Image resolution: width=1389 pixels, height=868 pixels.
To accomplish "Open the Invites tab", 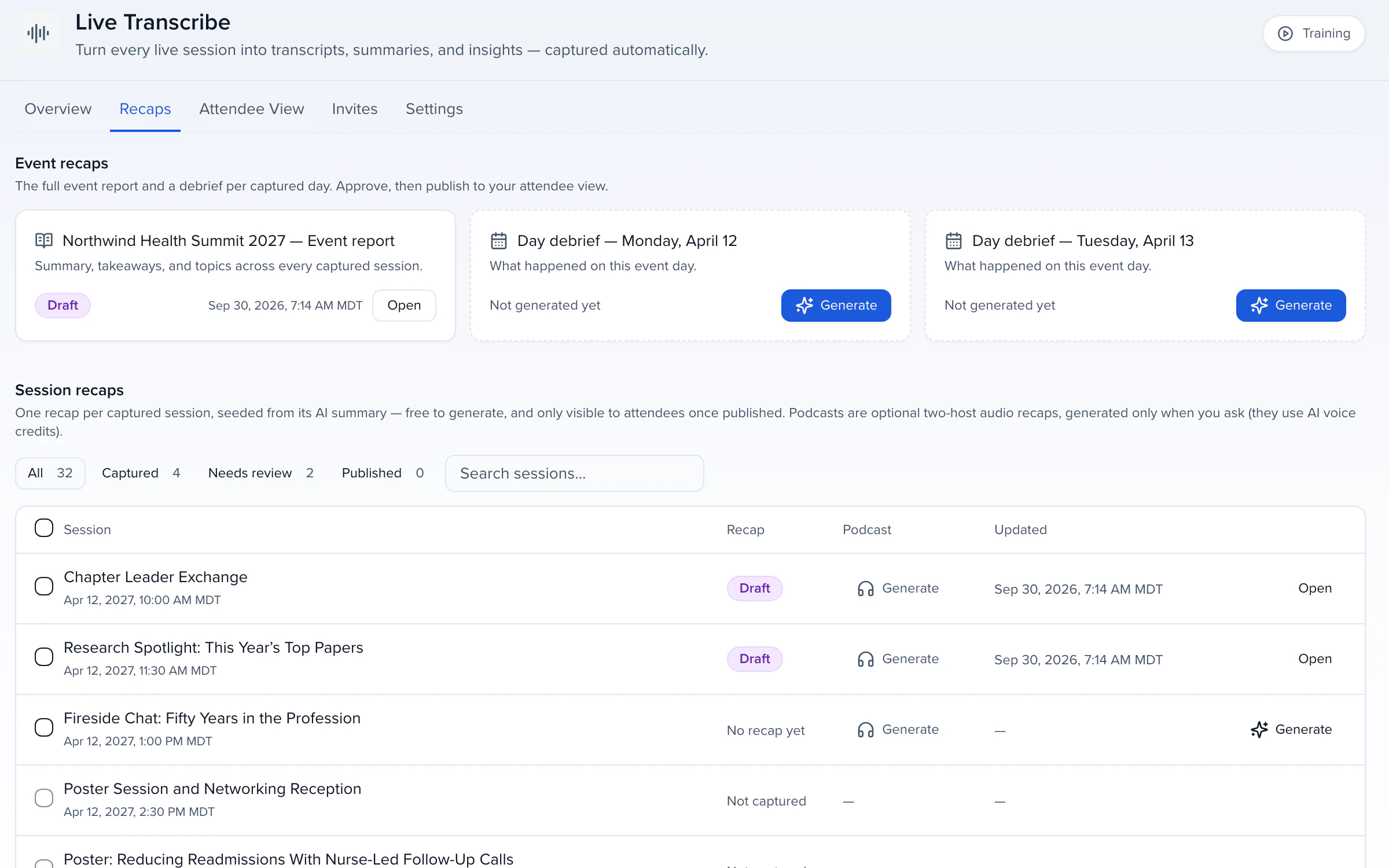I will 355,109.
